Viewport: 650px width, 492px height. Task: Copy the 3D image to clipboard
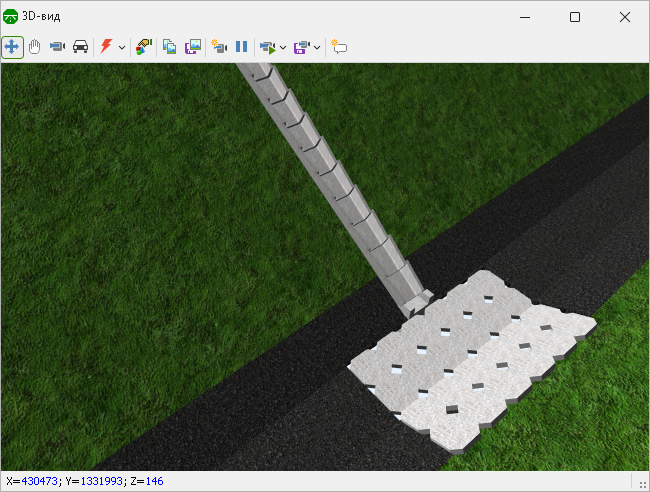170,47
